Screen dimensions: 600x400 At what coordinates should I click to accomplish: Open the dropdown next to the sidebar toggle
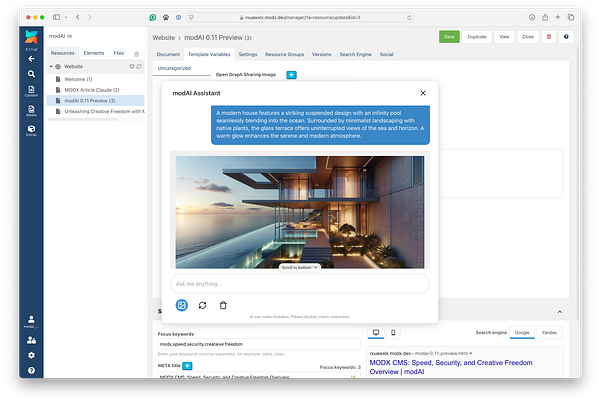click(66, 17)
